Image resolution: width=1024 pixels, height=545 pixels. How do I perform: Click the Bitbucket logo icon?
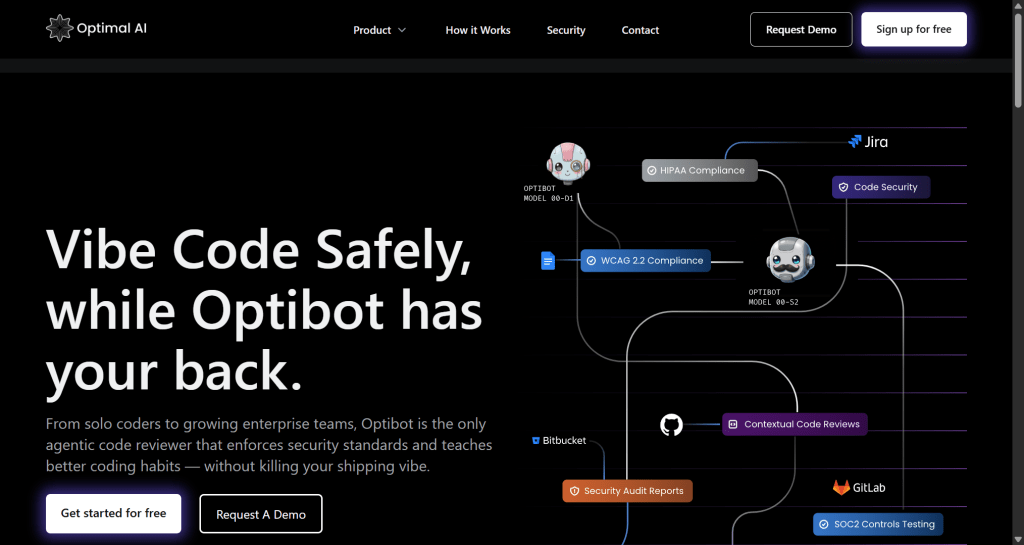pos(537,440)
